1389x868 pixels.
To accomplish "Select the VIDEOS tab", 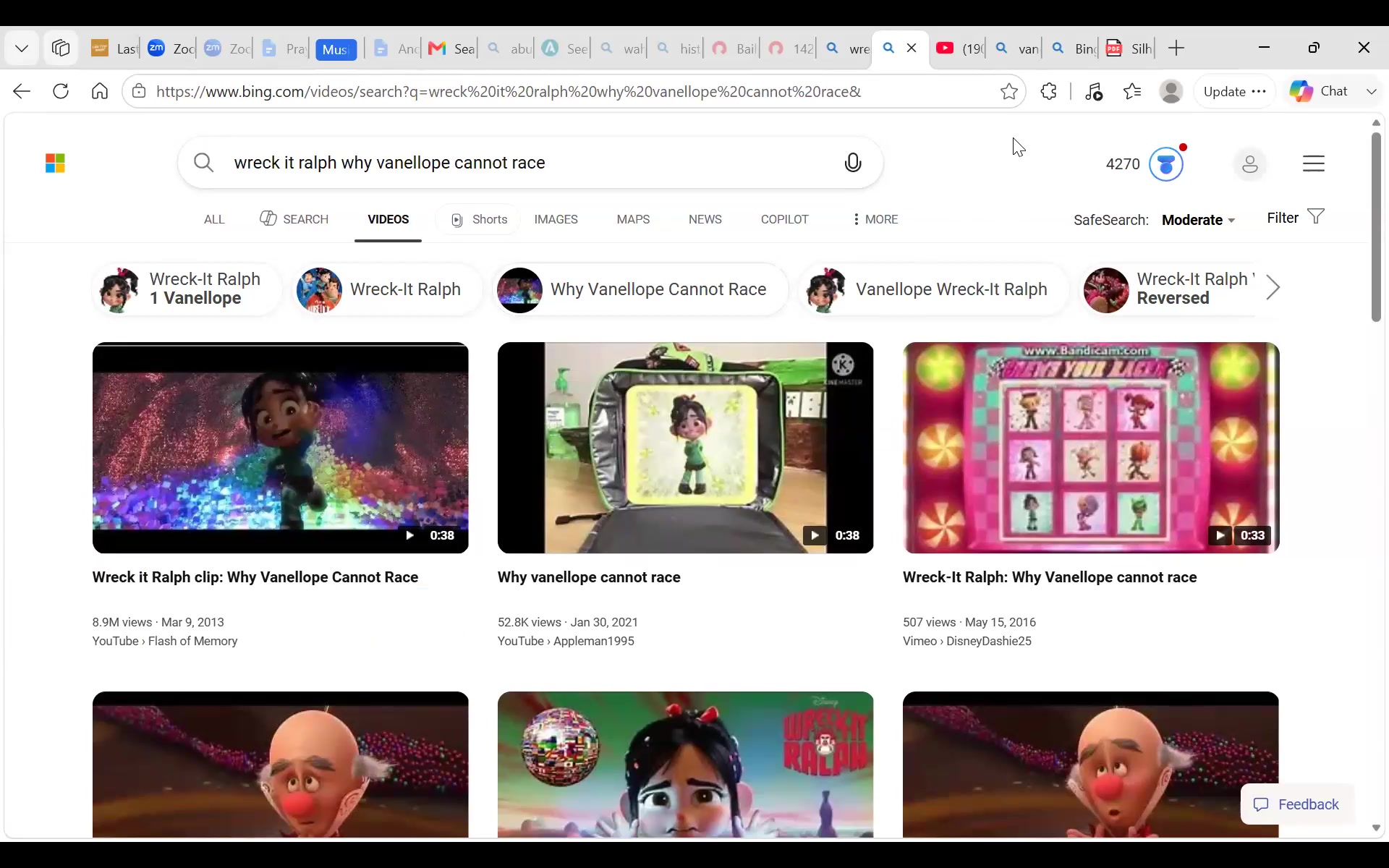I will tap(388, 219).
